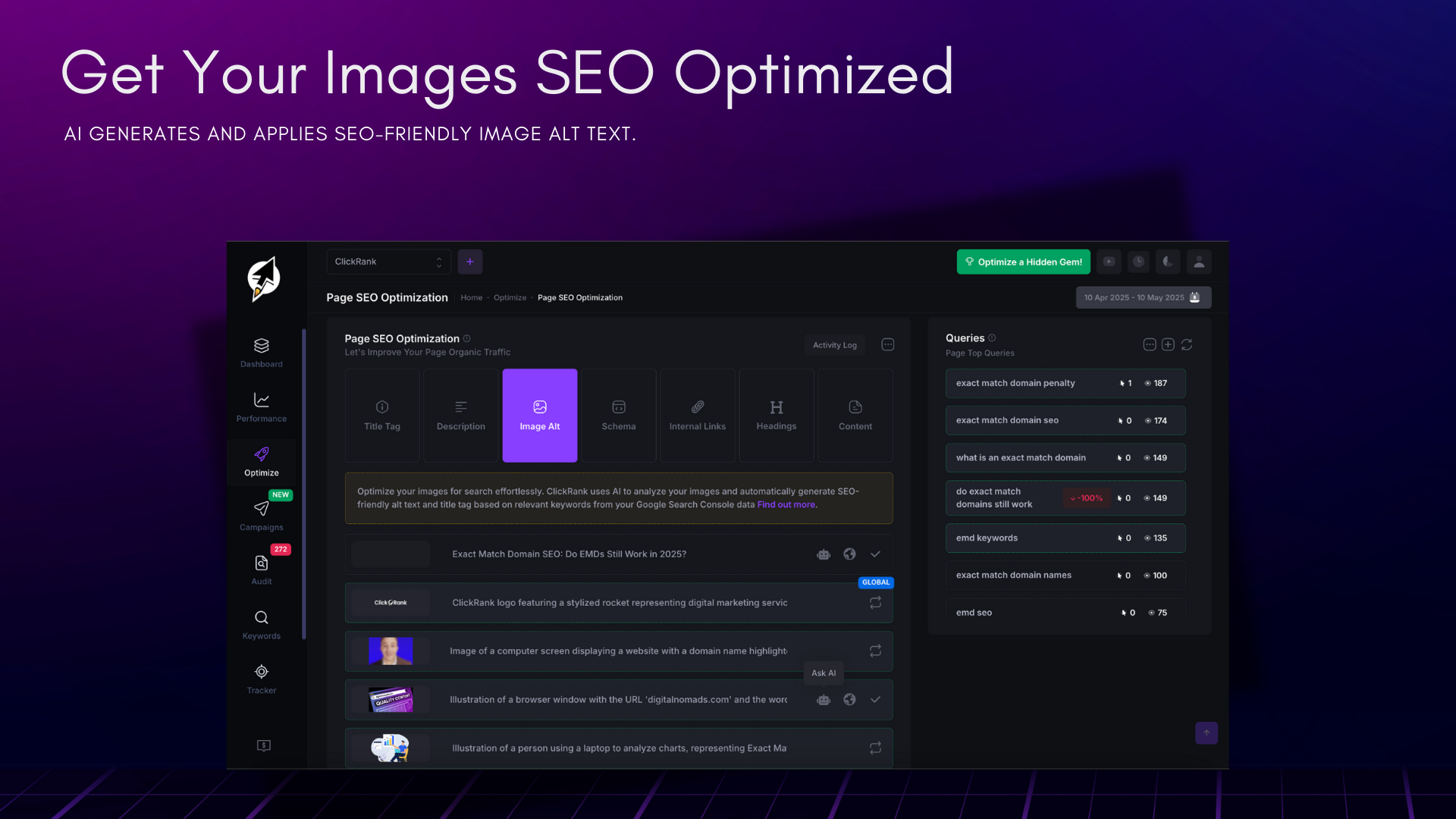Click Ask AI robot icon on Exact Match Domain SEO row

tap(824, 554)
